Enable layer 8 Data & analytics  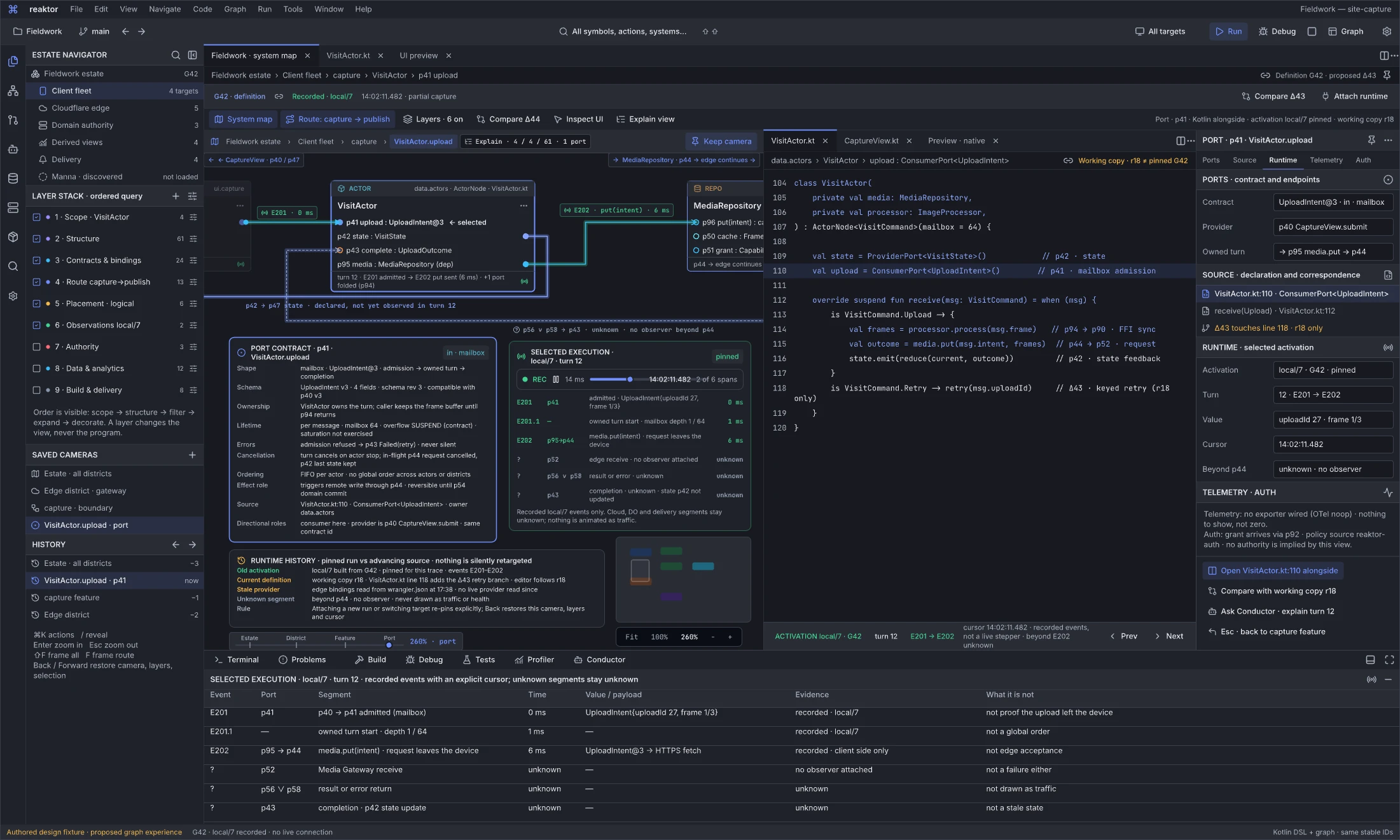(36, 369)
